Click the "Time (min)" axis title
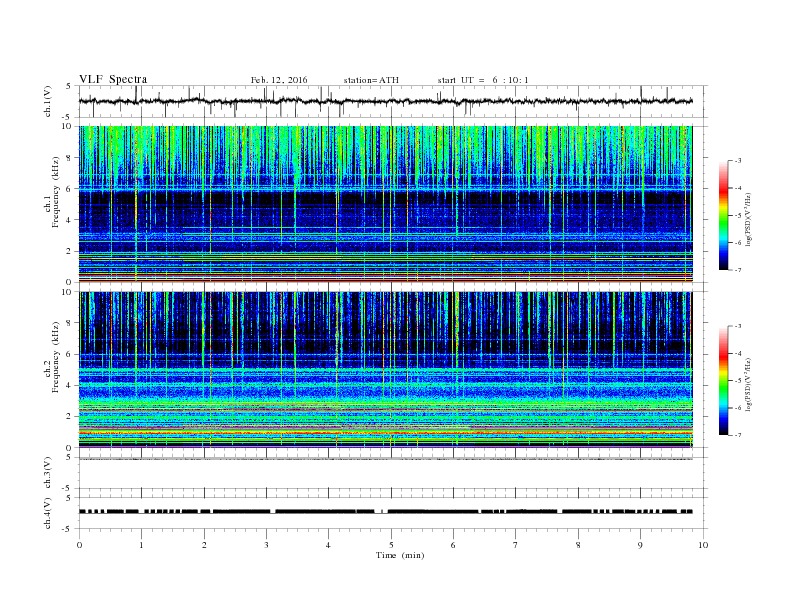Viewport: 792px width, 612px height. (x=400, y=555)
